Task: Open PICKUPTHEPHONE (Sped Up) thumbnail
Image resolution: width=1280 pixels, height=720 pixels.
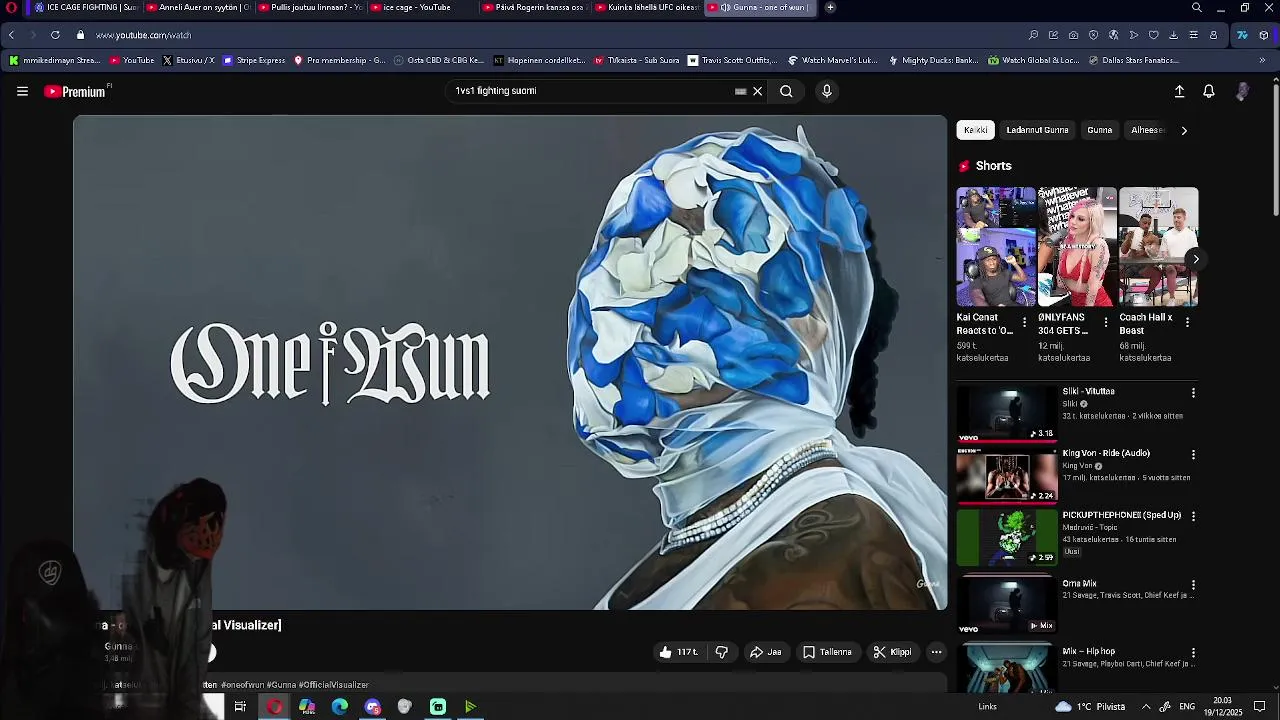Action: [1007, 537]
